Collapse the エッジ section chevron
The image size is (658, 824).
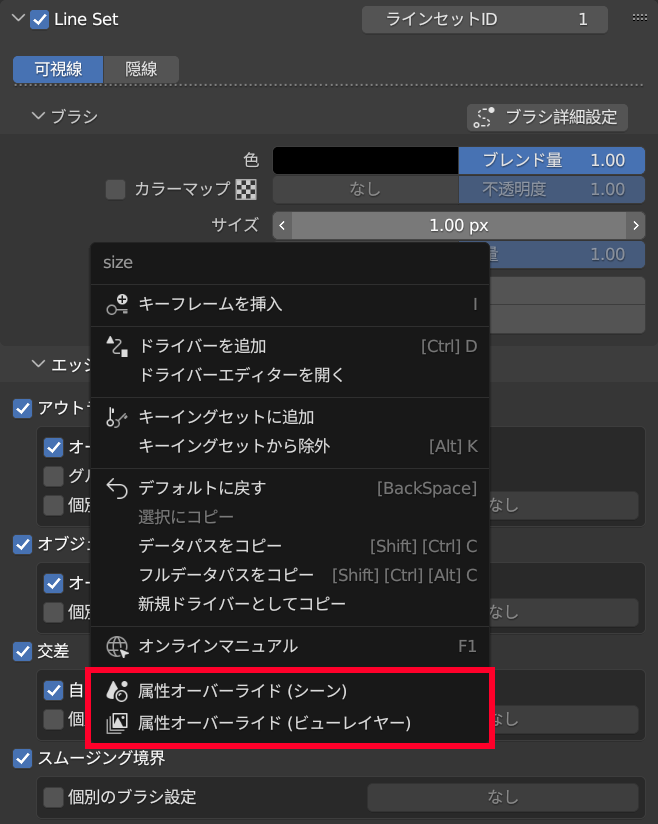tap(38, 364)
